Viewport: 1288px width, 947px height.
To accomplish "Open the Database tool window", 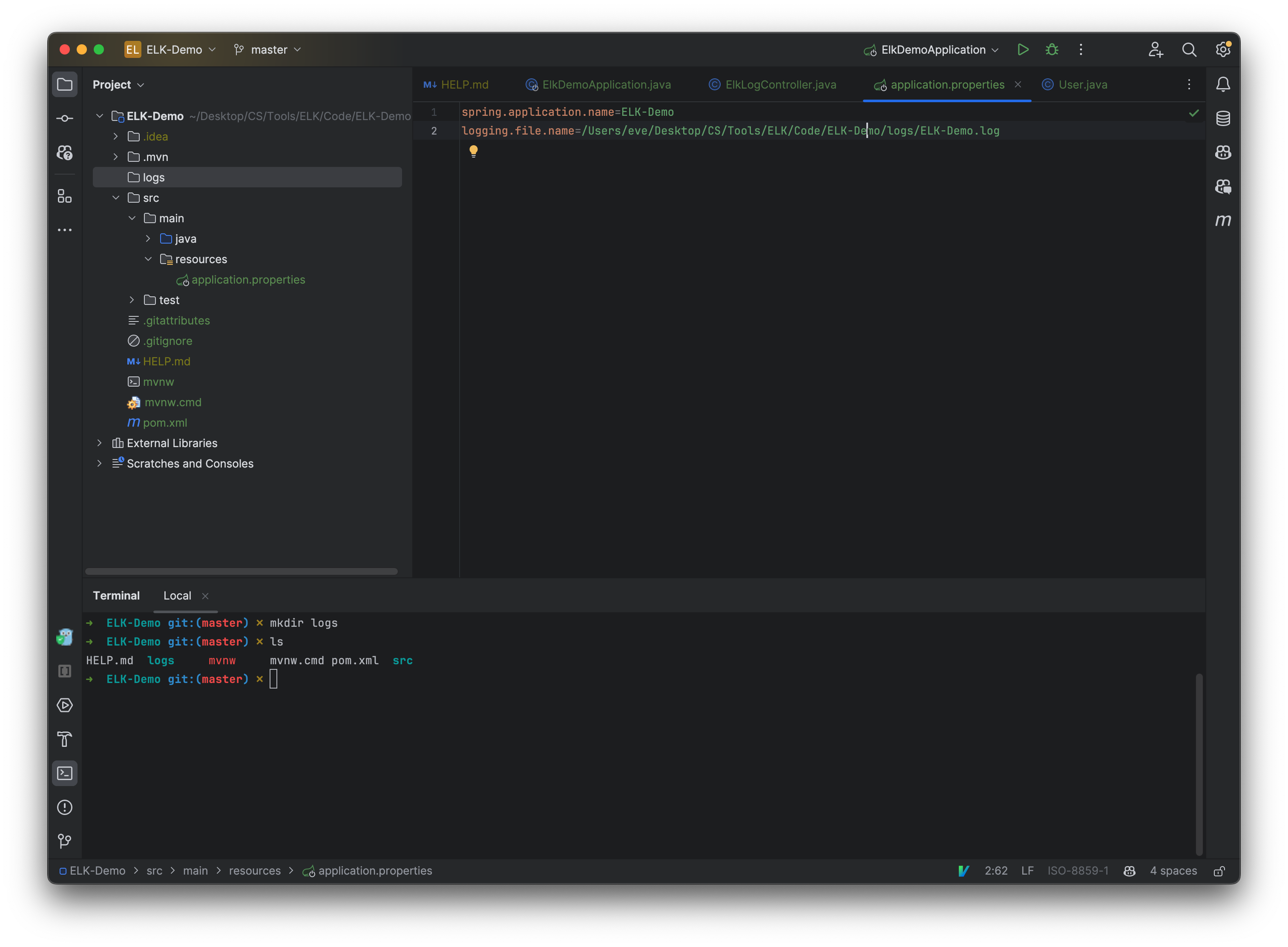I will tap(1223, 118).
